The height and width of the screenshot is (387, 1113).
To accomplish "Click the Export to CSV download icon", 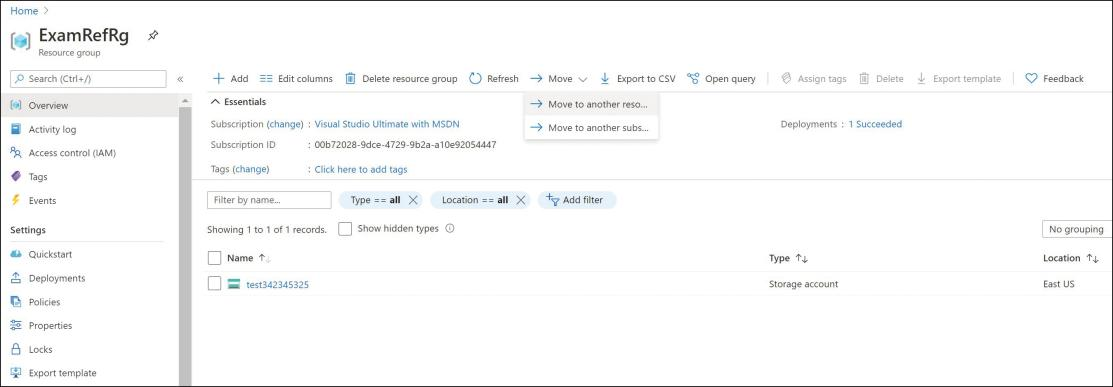I will [605, 79].
